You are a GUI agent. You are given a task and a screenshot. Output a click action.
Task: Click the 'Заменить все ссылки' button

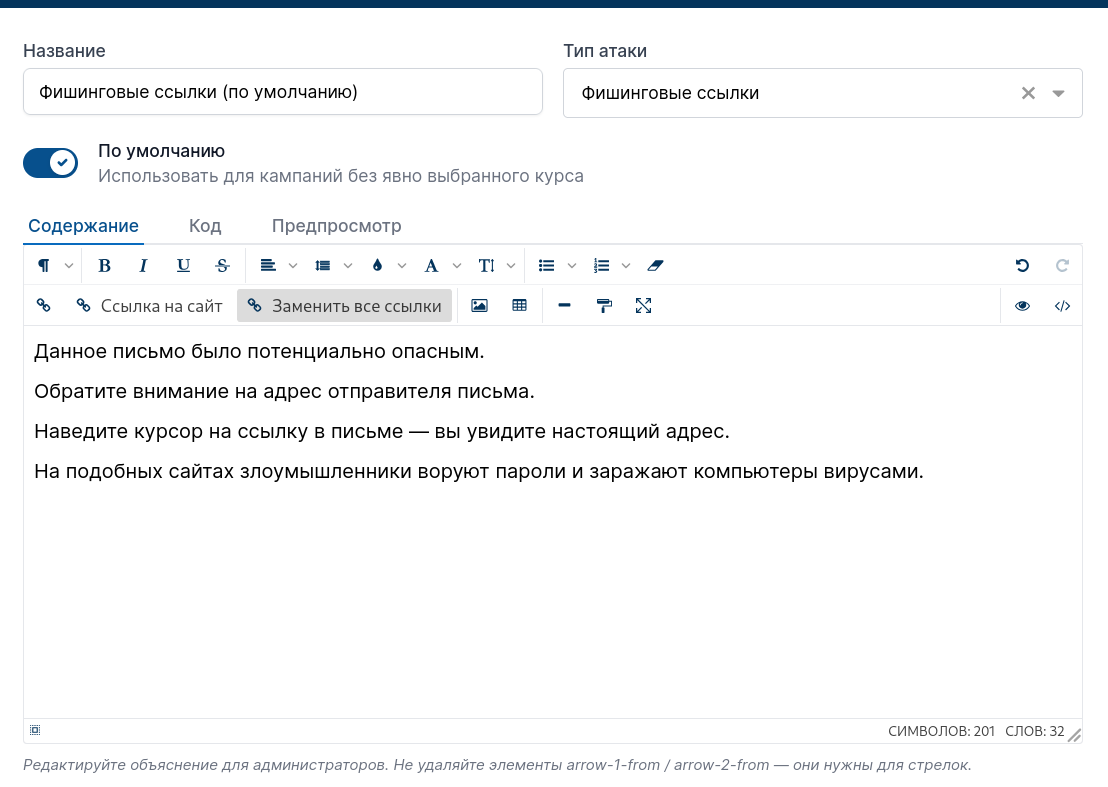(x=345, y=306)
